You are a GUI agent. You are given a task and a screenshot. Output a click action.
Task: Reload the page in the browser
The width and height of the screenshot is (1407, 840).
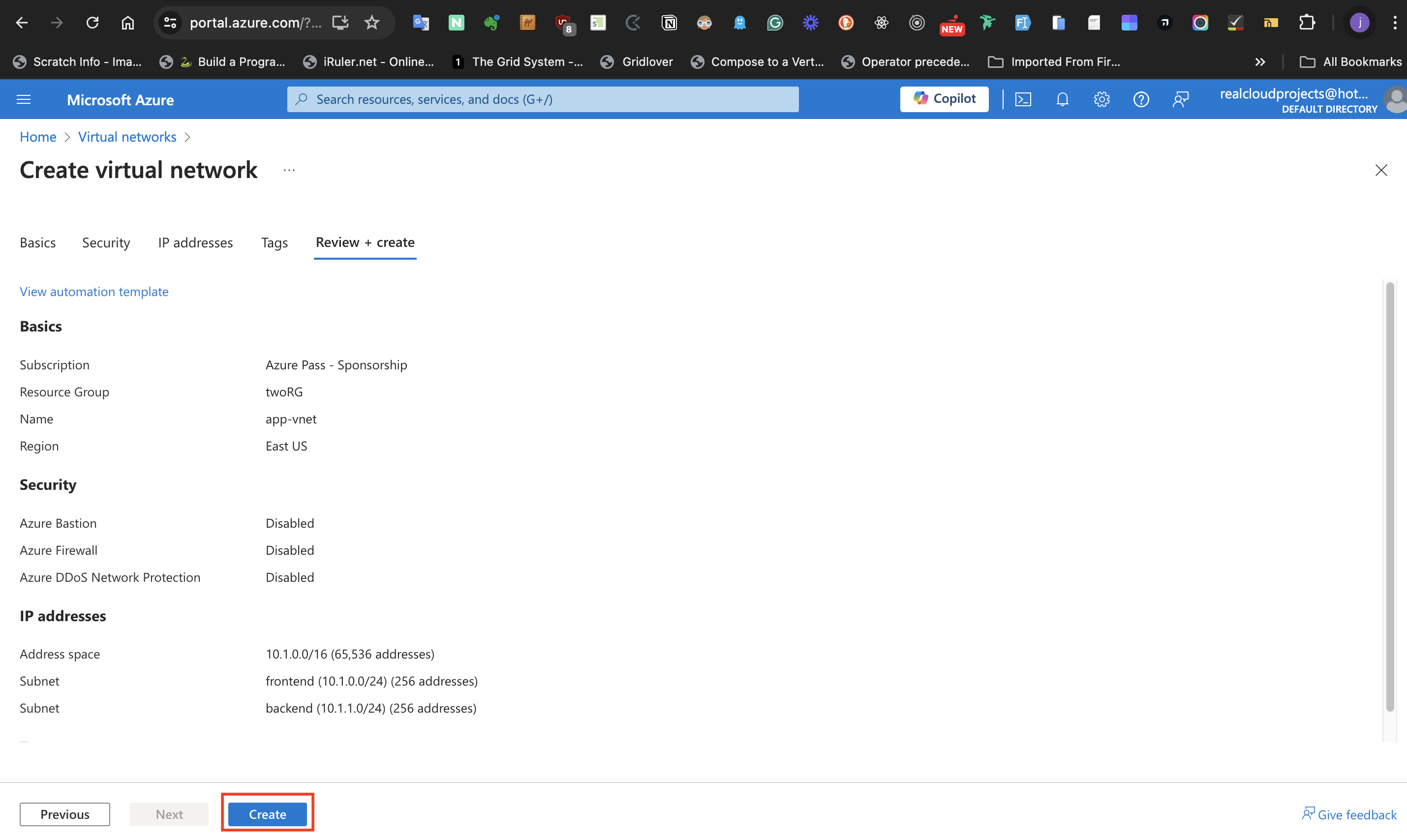pos(92,23)
